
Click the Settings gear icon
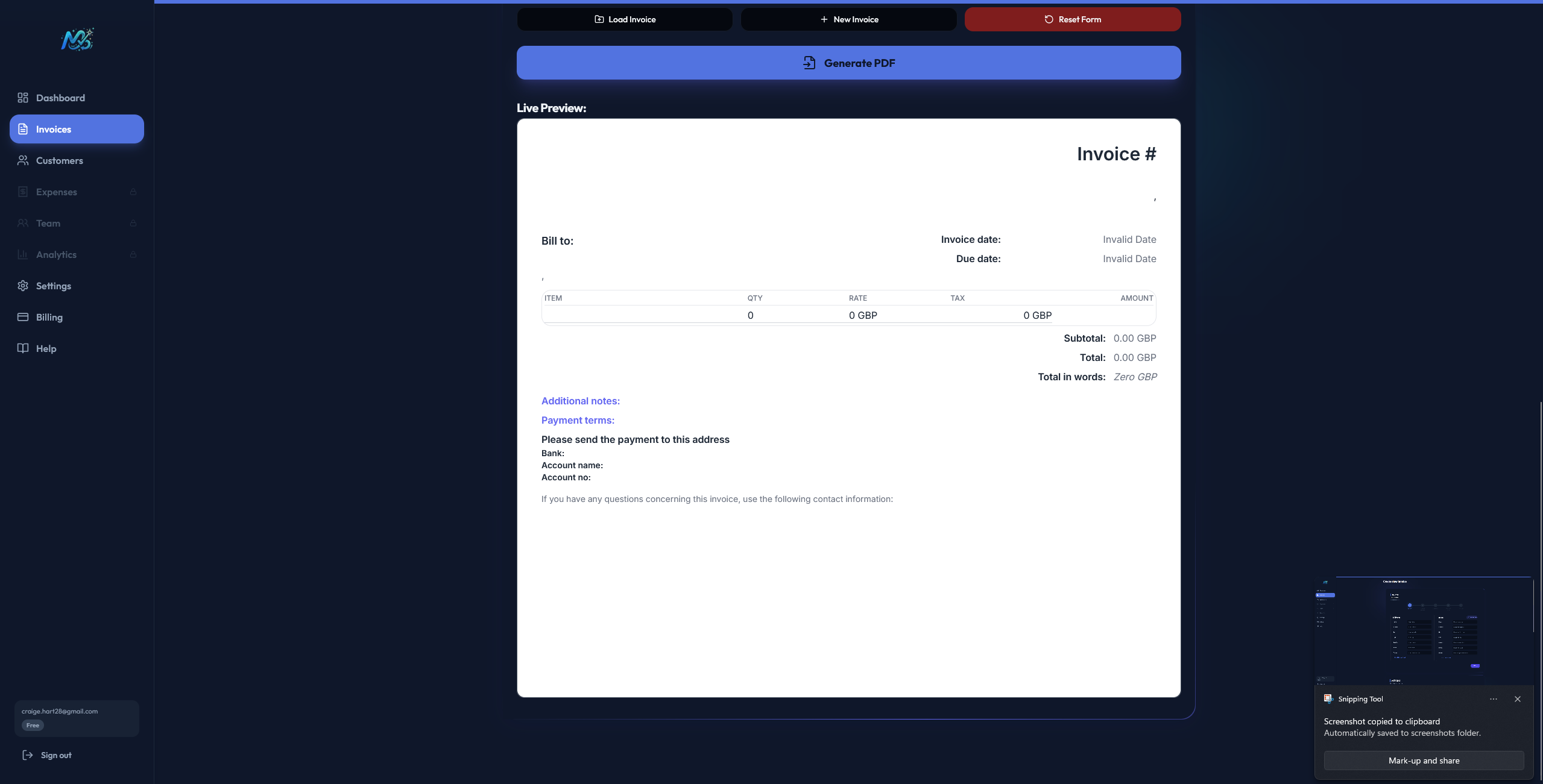(x=23, y=286)
